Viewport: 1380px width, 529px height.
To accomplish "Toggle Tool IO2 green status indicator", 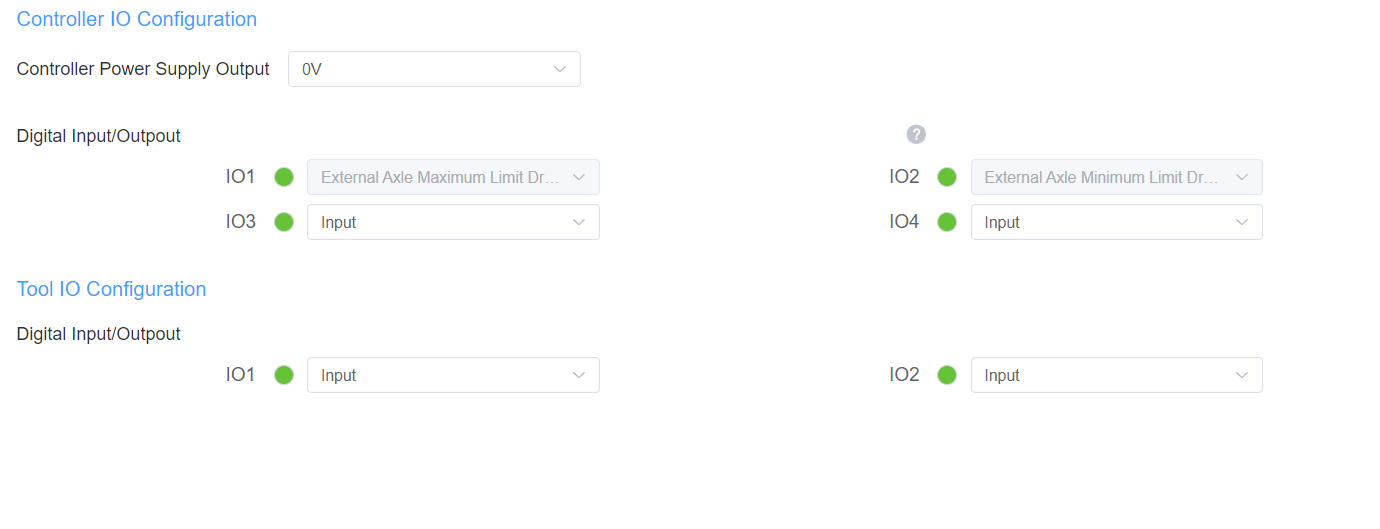I will 947,375.
